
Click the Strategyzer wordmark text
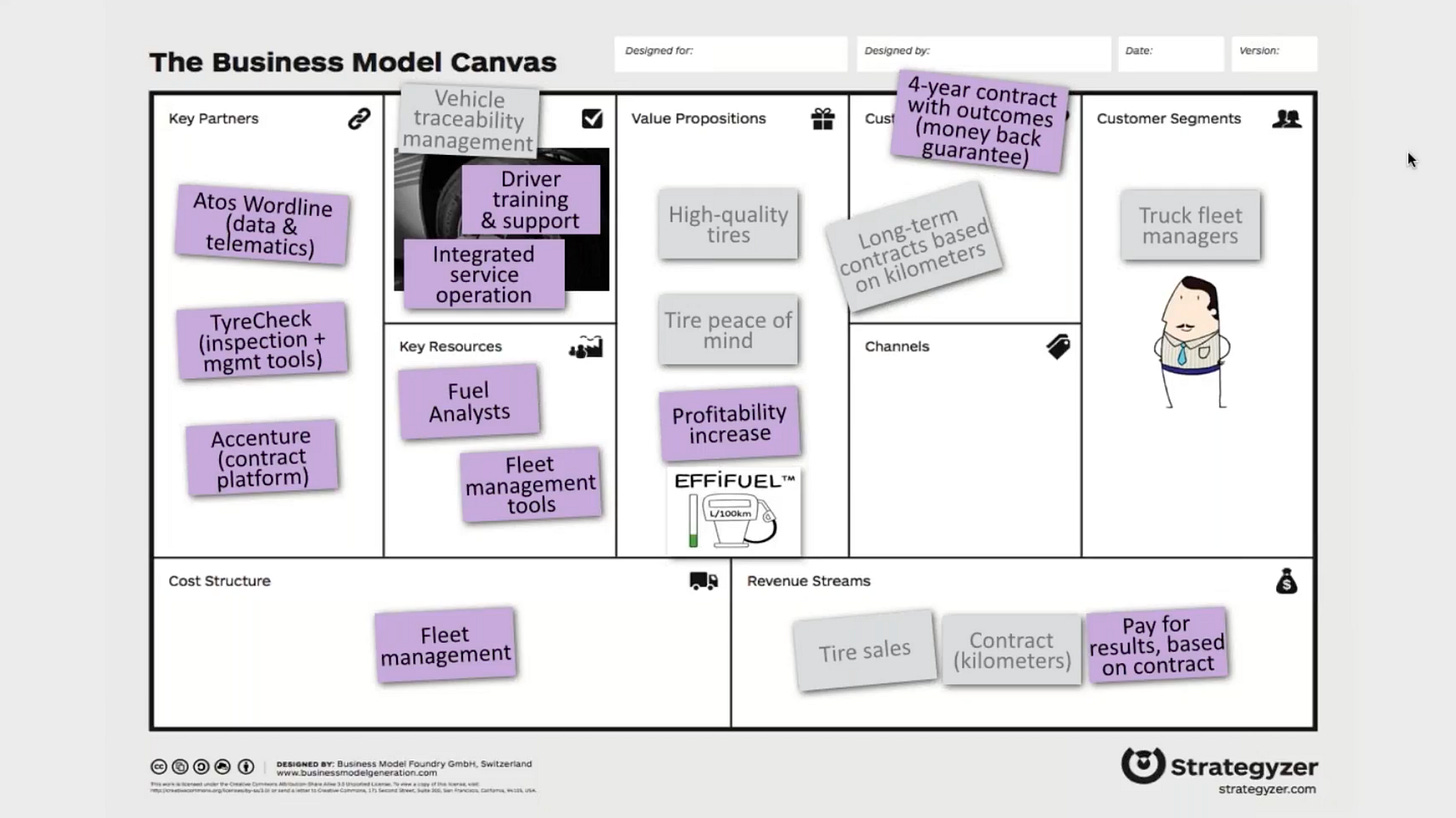pyautogui.click(x=1244, y=767)
